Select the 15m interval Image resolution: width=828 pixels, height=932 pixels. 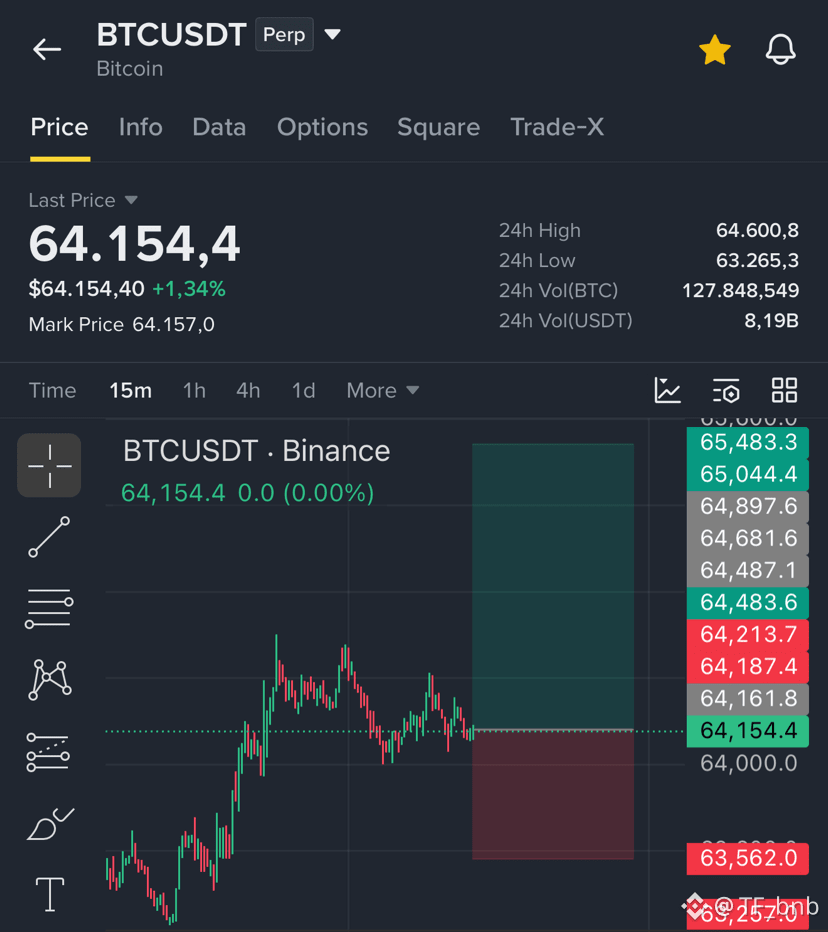click(130, 391)
